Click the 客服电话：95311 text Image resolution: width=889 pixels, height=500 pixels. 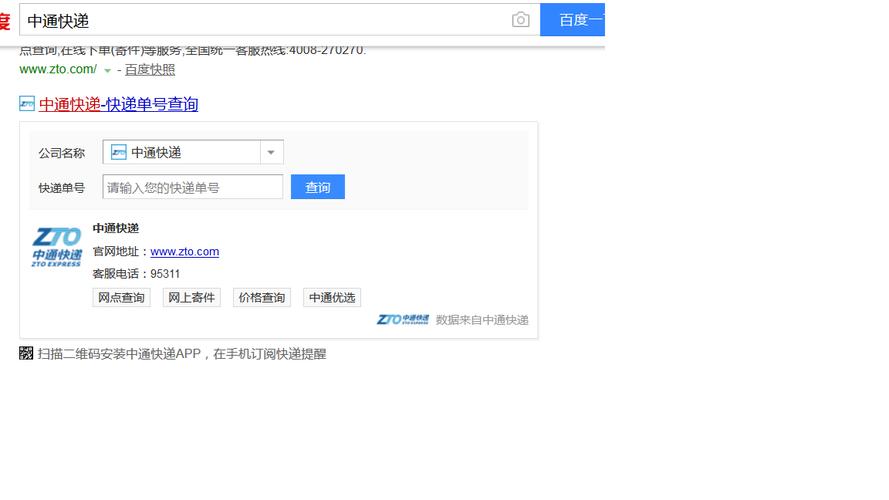click(136, 274)
